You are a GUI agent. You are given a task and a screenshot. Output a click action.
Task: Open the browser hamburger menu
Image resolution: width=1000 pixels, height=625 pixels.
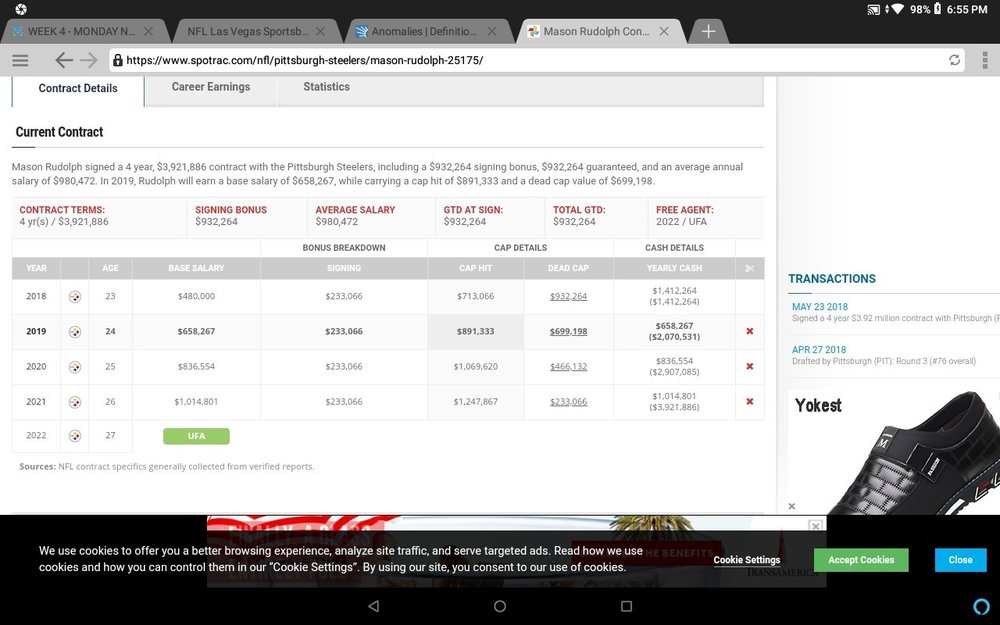click(x=20, y=60)
